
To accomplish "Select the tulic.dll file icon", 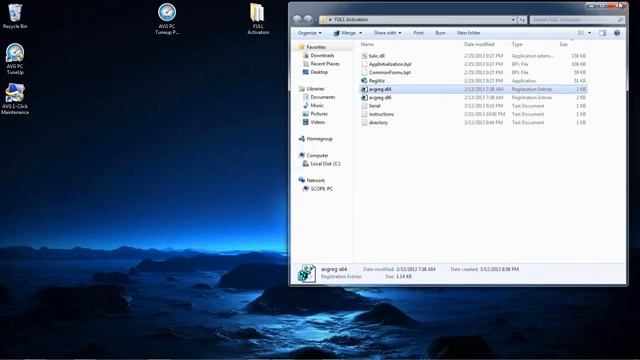I will (364, 56).
